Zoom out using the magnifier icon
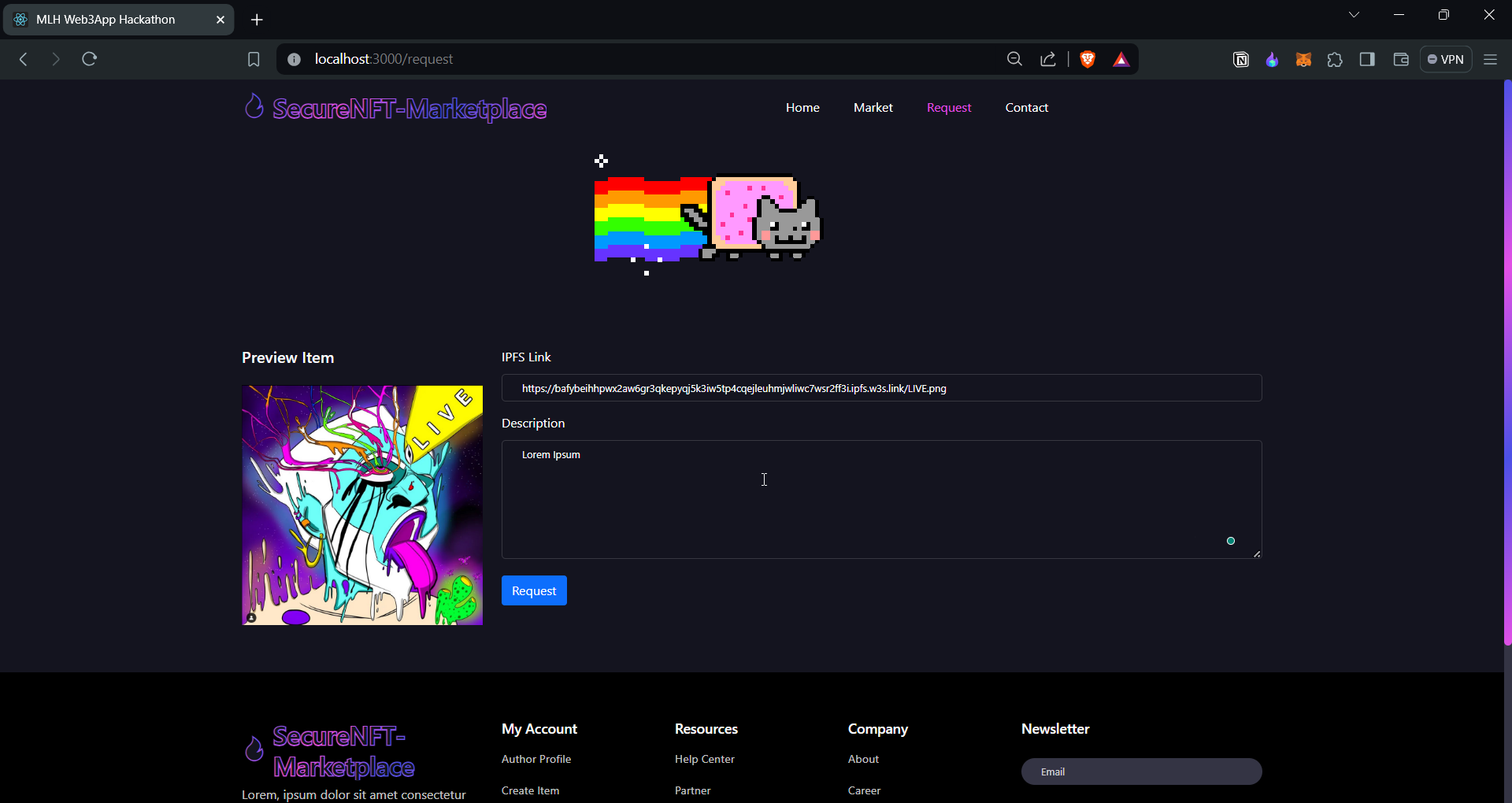 (1014, 59)
